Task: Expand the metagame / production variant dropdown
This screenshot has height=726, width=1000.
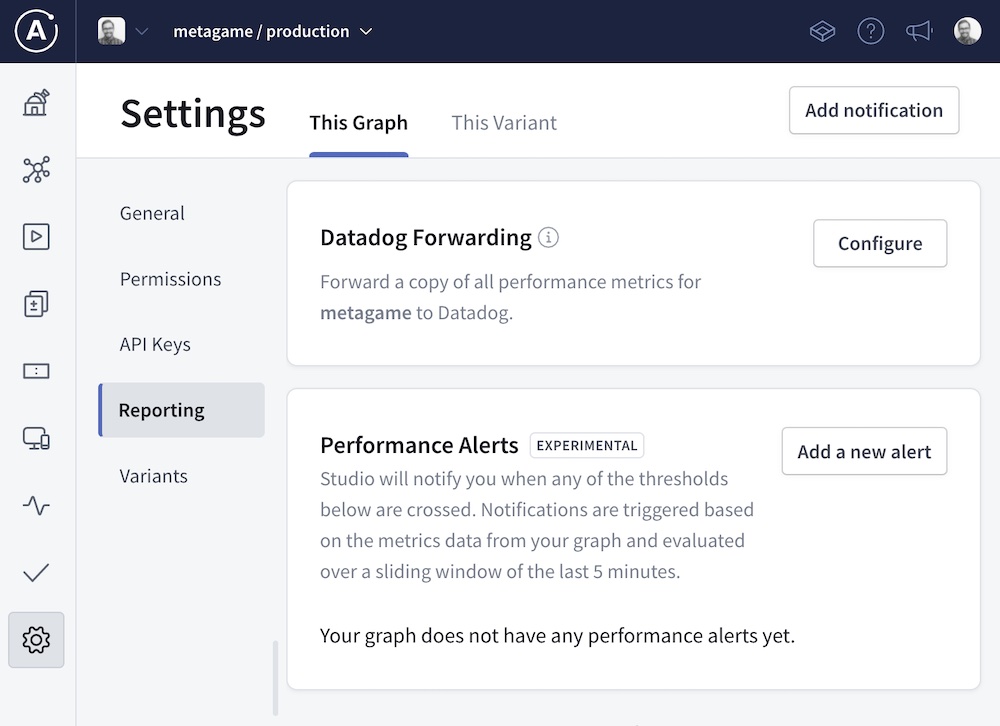Action: 272,31
